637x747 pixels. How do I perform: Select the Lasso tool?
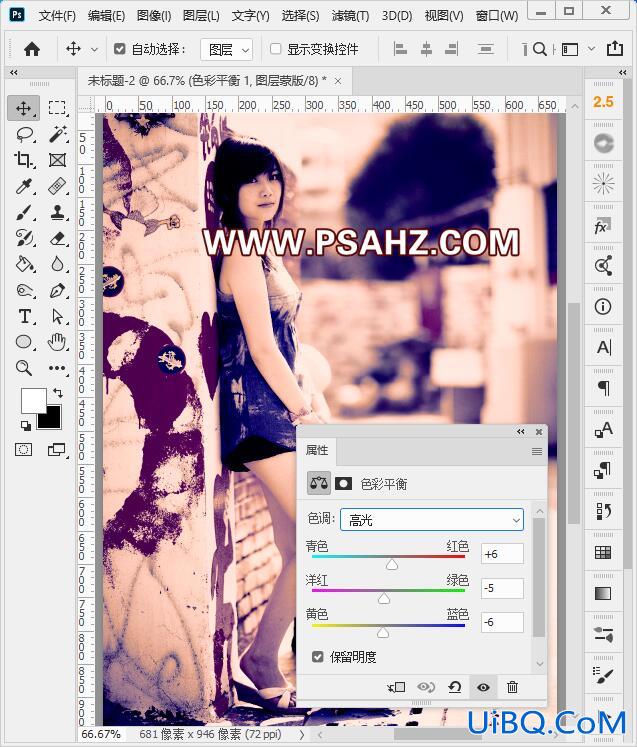tap(25, 134)
